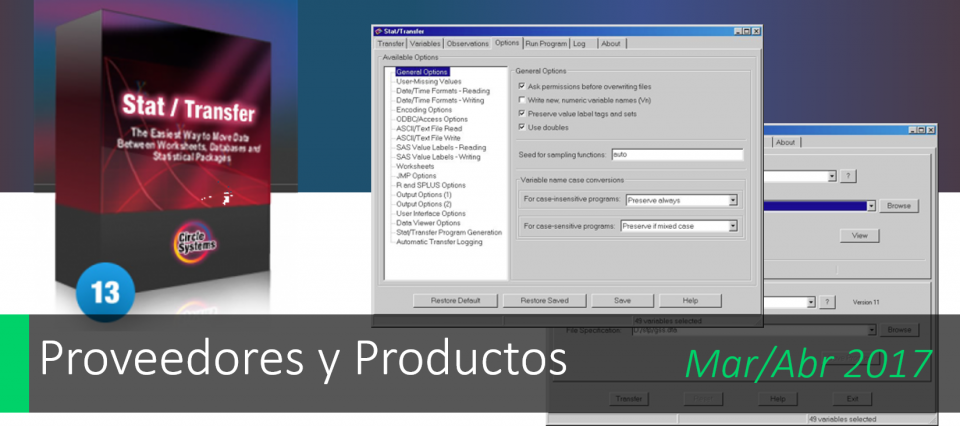Image resolution: width=960 pixels, height=426 pixels.
Task: Click the Stat/Transfer title bar icon
Action: 378,31
